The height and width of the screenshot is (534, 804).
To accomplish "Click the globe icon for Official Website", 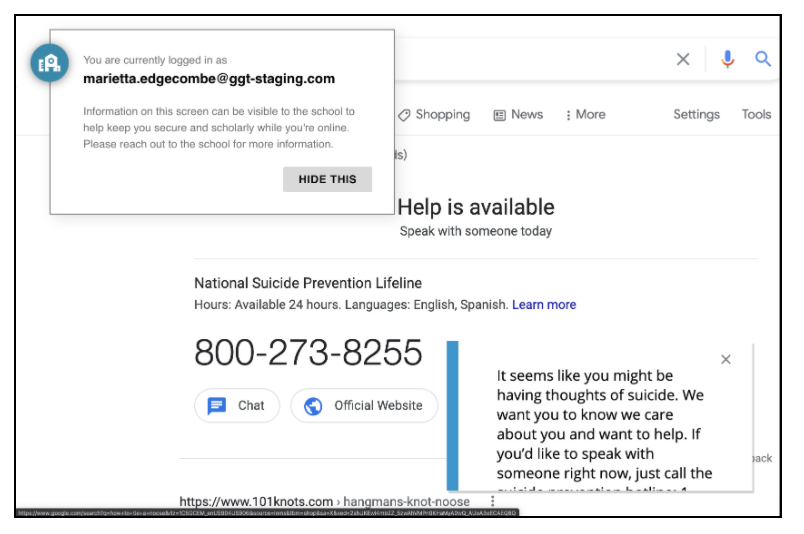I will click(x=313, y=406).
